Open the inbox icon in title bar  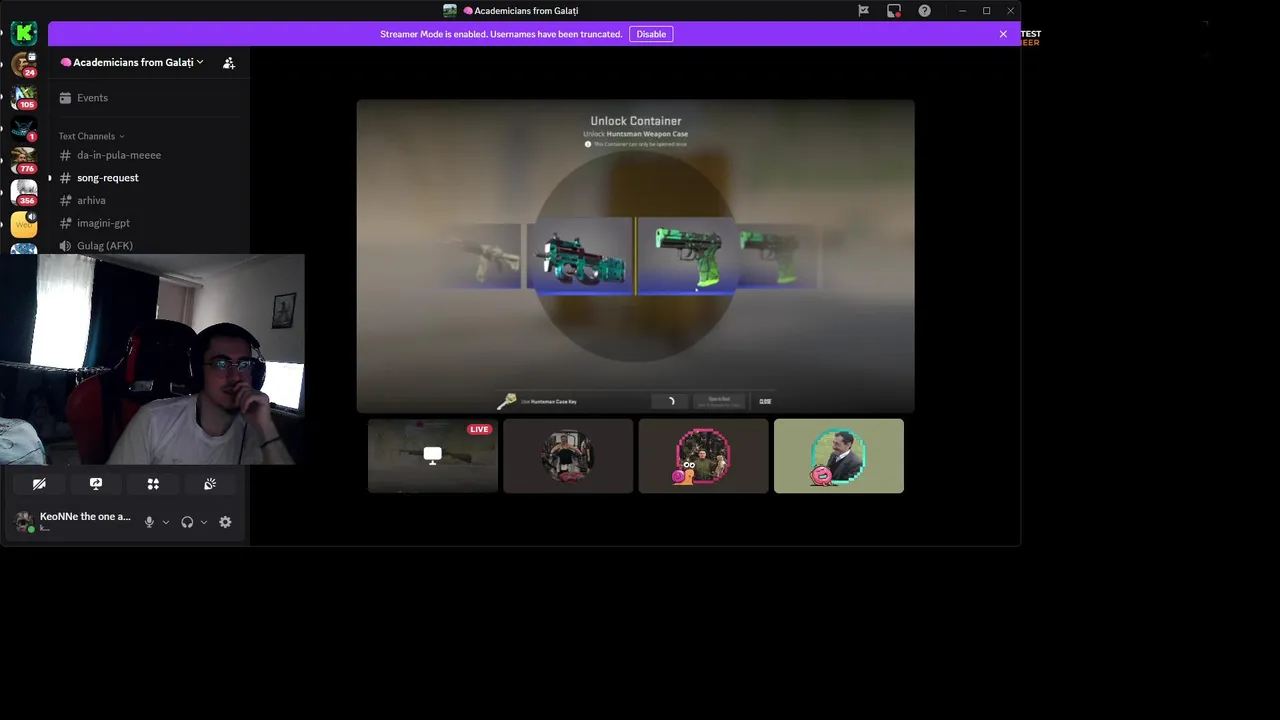[x=894, y=11]
